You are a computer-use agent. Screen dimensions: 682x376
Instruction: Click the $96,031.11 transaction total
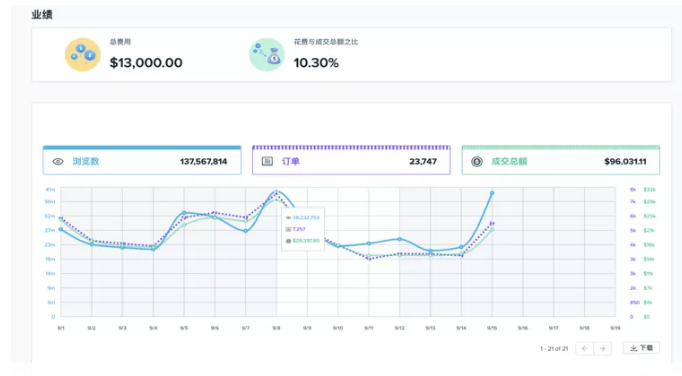pos(625,161)
